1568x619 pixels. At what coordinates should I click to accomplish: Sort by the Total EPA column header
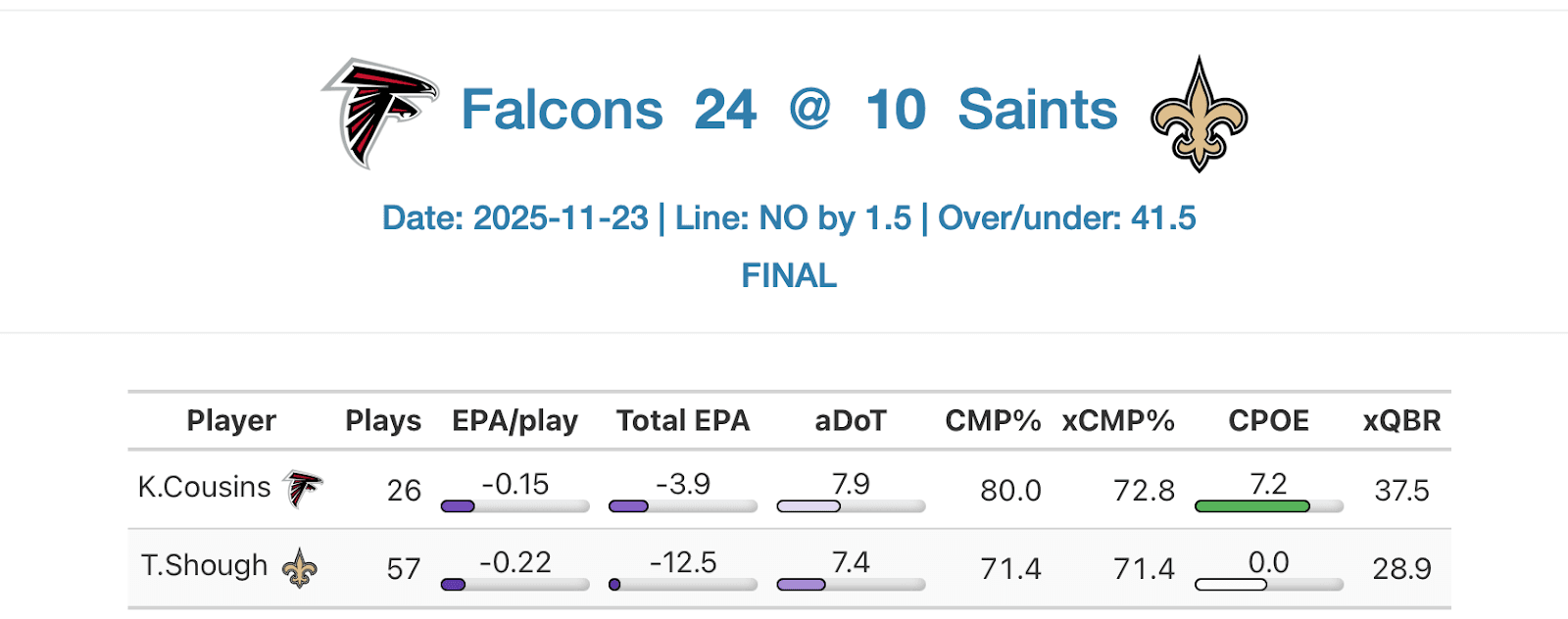tap(682, 421)
